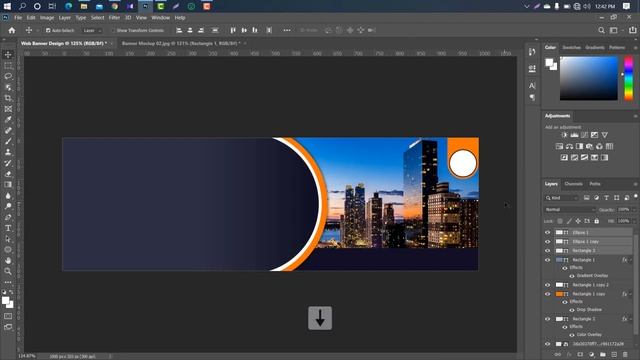Pick a color in the blue color field
Screen dimensions: 640x360
tap(589, 78)
